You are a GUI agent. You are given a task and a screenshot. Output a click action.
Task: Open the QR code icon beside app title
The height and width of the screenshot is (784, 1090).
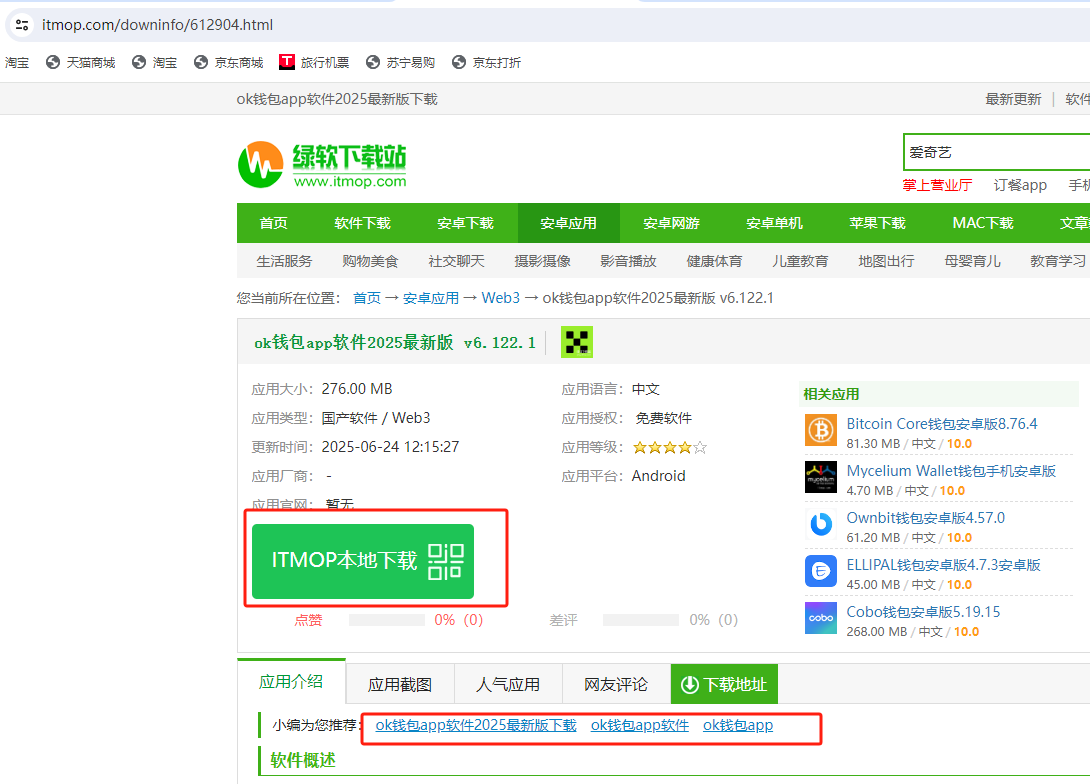[x=576, y=342]
